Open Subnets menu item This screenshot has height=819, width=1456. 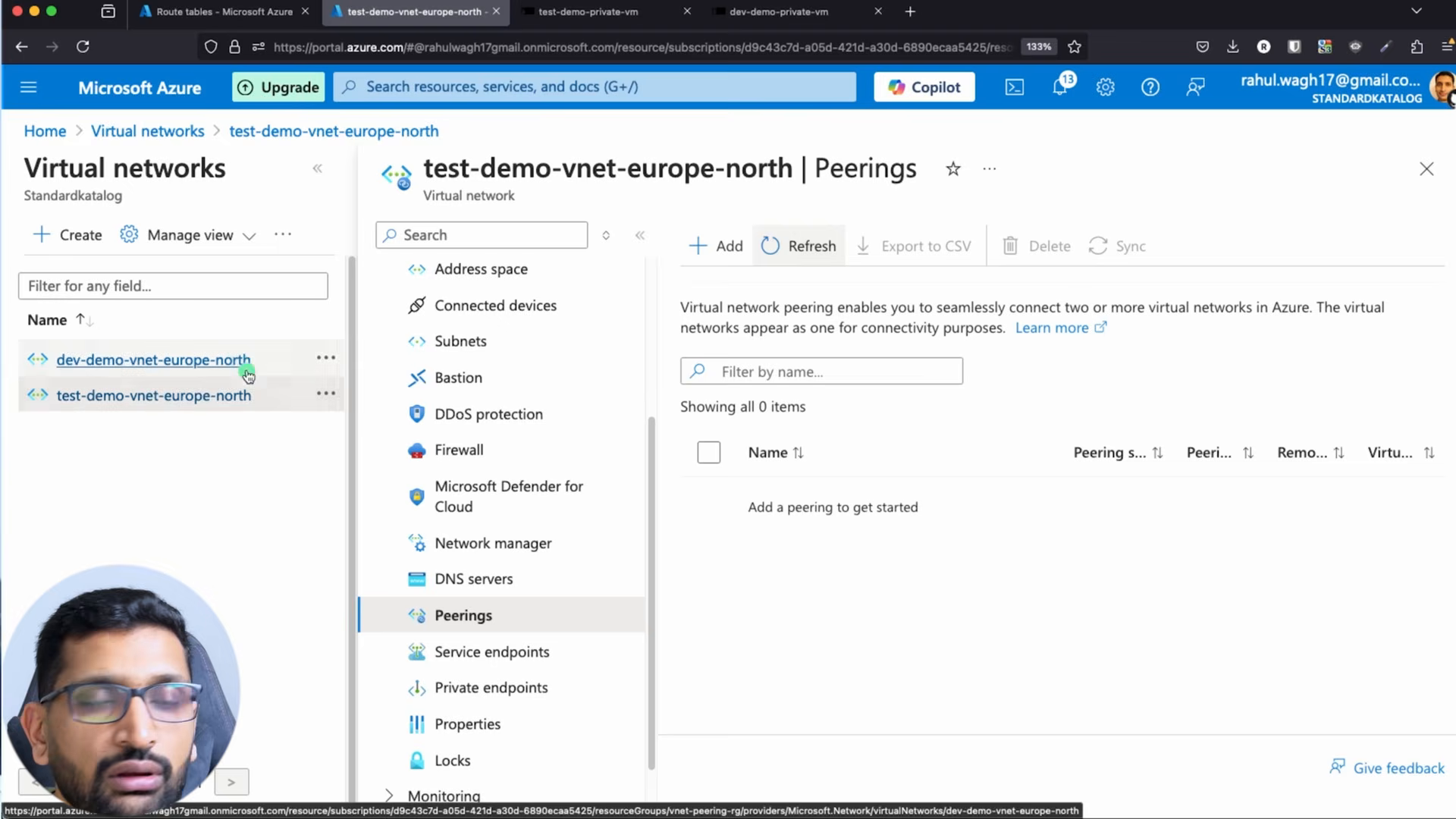(460, 341)
